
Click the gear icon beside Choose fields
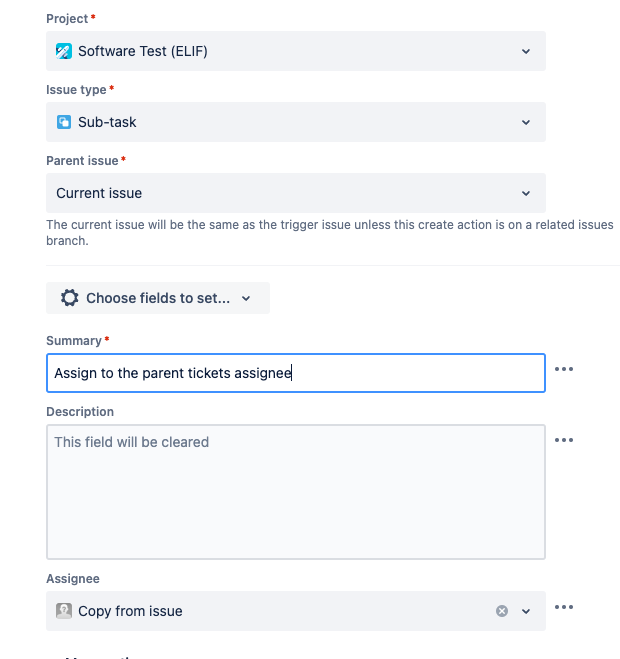(69, 298)
